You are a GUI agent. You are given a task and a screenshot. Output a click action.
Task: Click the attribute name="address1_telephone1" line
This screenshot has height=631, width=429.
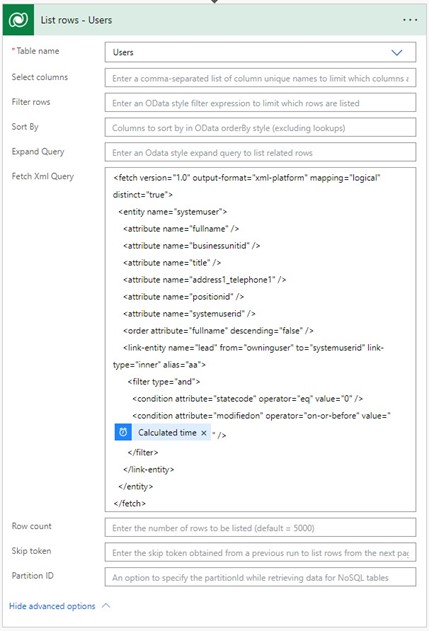click(x=204, y=279)
